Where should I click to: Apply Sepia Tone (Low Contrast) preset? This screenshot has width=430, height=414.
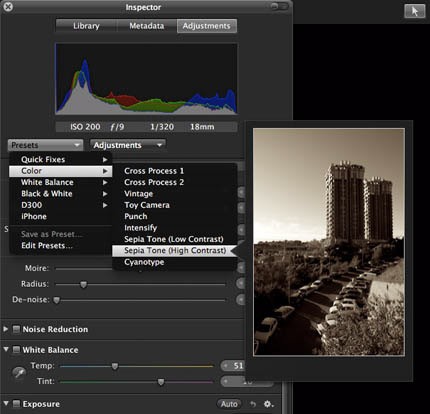tap(175, 239)
